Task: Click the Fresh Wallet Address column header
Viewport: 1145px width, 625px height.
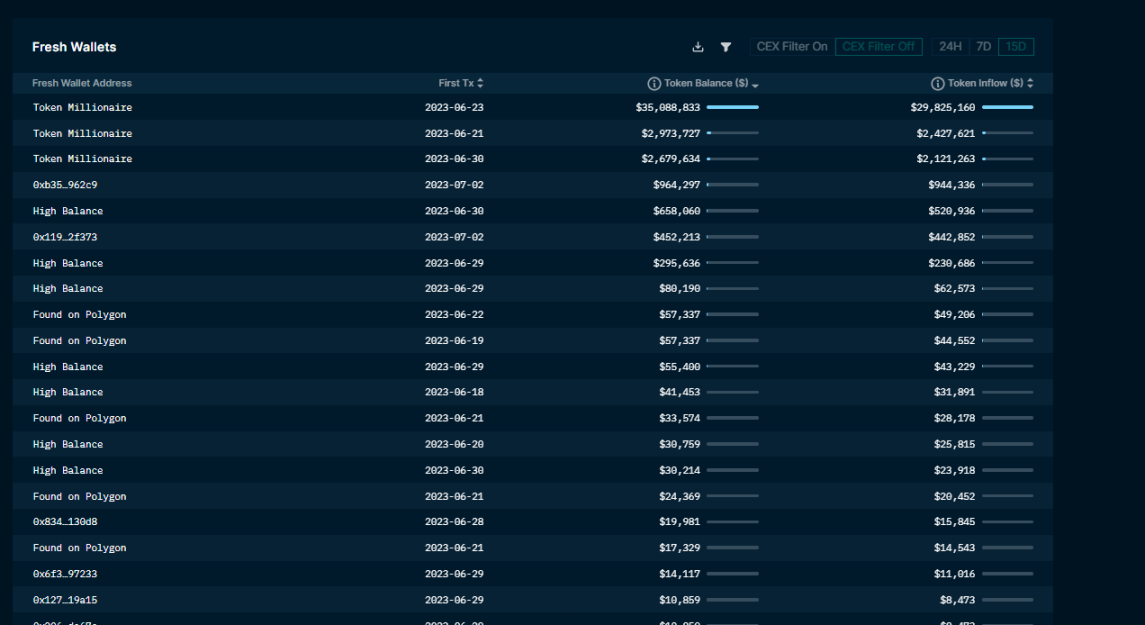Action: [82, 83]
